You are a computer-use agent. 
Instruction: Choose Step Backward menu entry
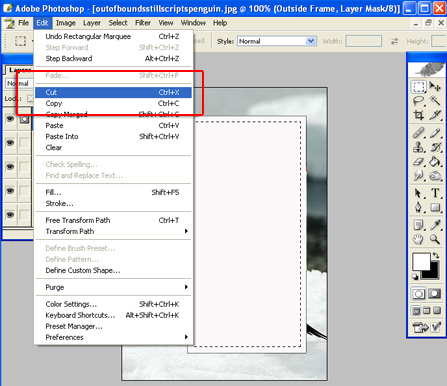click(113, 58)
